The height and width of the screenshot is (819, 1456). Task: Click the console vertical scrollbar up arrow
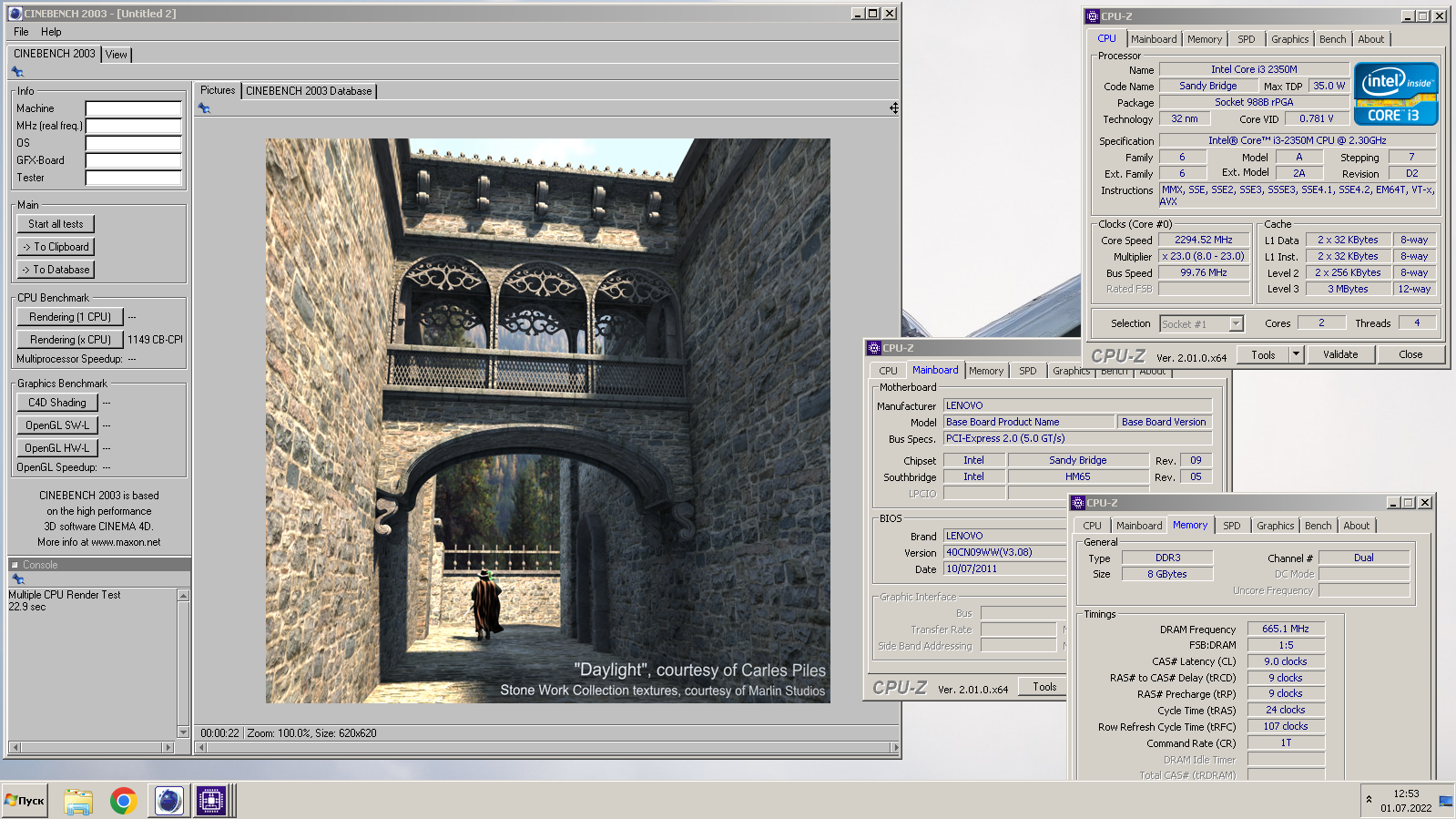pyautogui.click(x=183, y=595)
